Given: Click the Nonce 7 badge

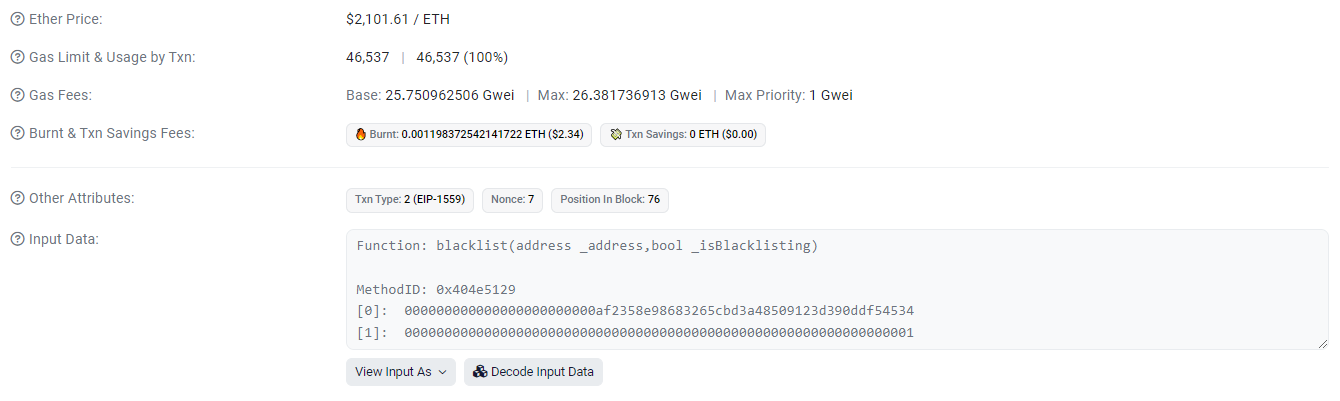Looking at the screenshot, I should click(512, 199).
